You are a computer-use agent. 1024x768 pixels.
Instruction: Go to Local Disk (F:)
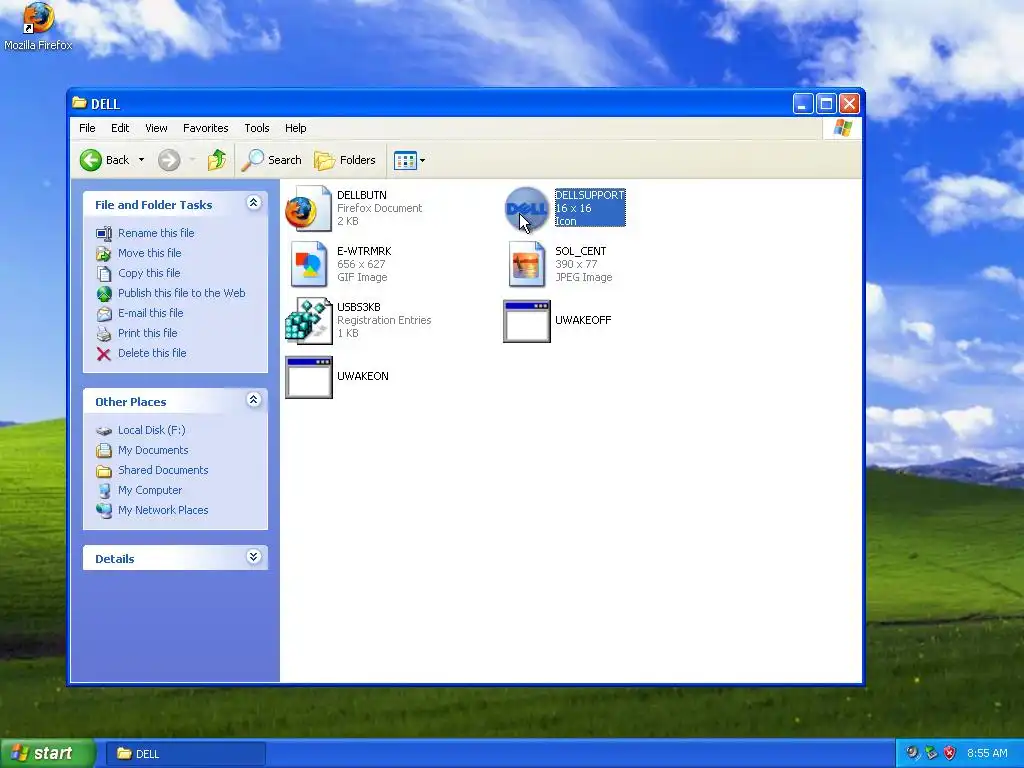point(152,430)
